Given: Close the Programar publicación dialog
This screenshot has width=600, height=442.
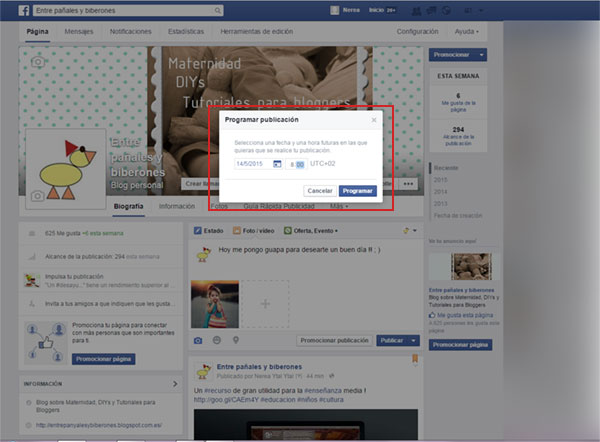Looking at the screenshot, I should 374,120.
